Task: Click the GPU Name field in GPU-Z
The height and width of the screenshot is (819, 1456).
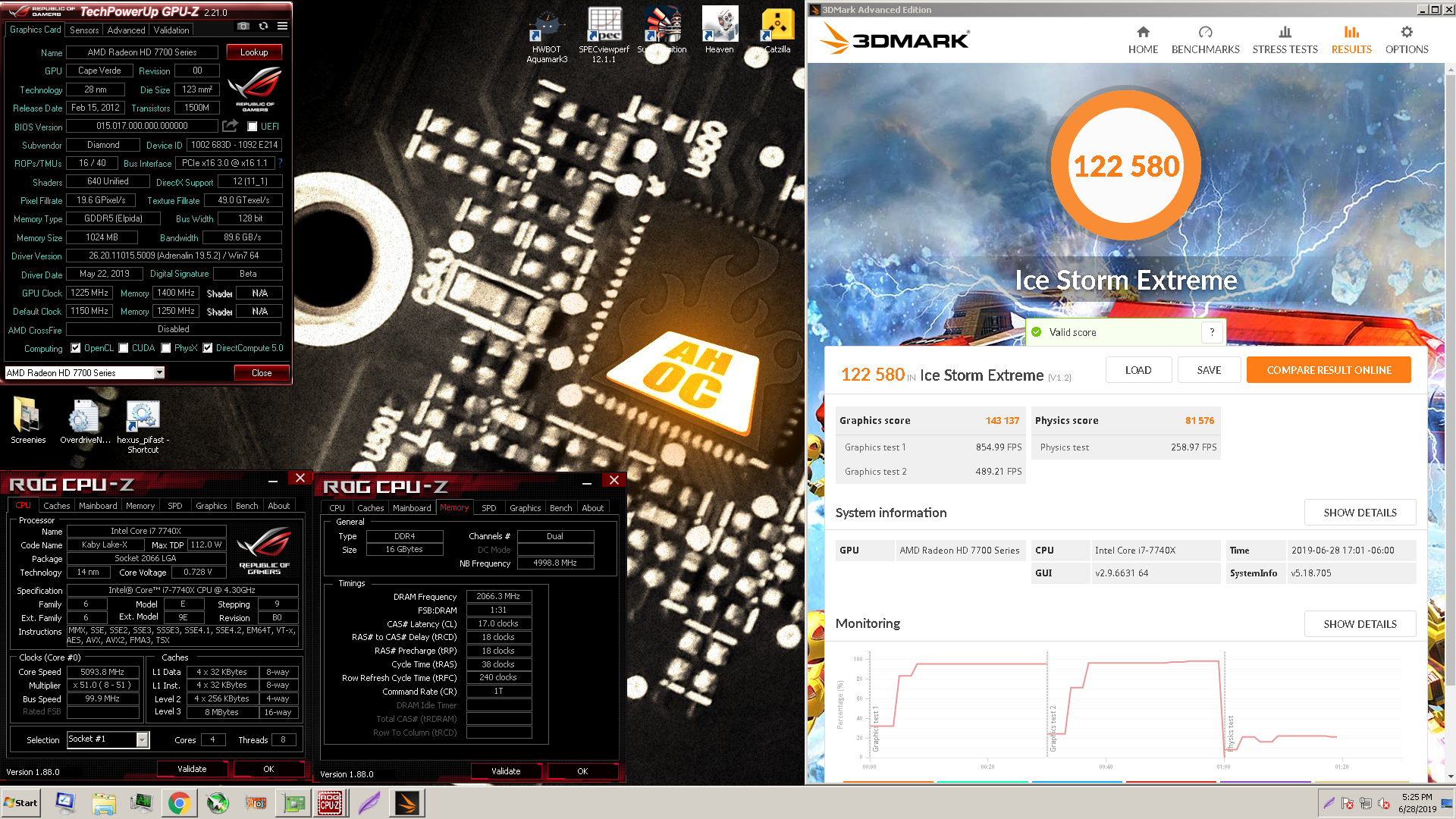Action: (142, 52)
